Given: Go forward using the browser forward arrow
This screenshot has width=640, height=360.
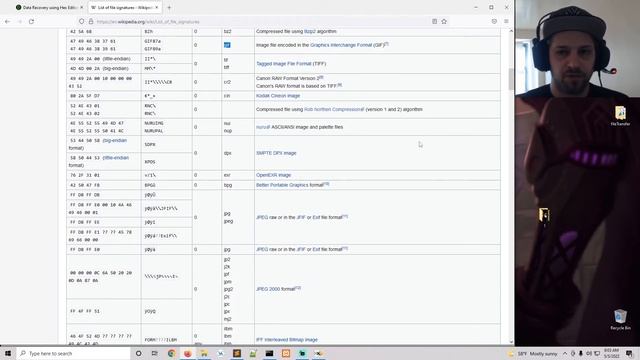Looking at the screenshot, I should pyautogui.click(x=20, y=21).
